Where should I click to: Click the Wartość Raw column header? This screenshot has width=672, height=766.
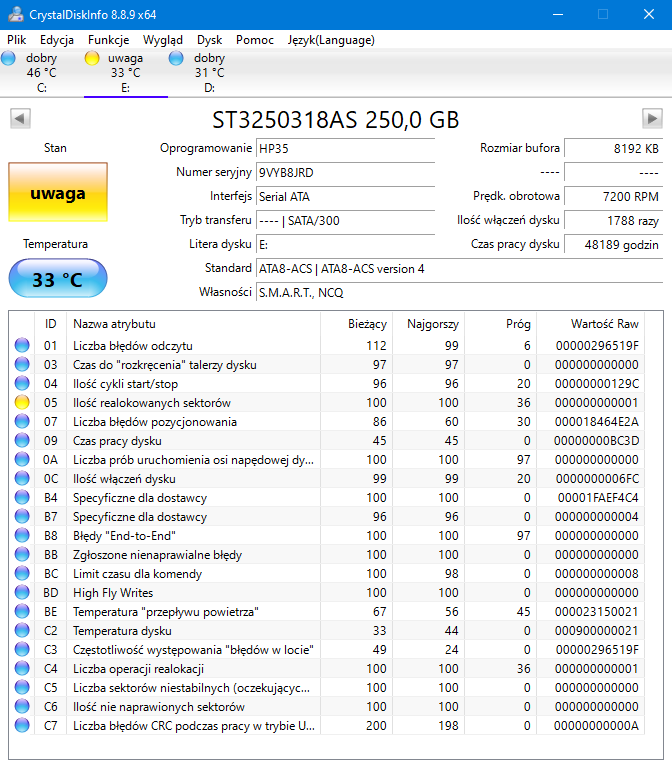click(x=590, y=324)
